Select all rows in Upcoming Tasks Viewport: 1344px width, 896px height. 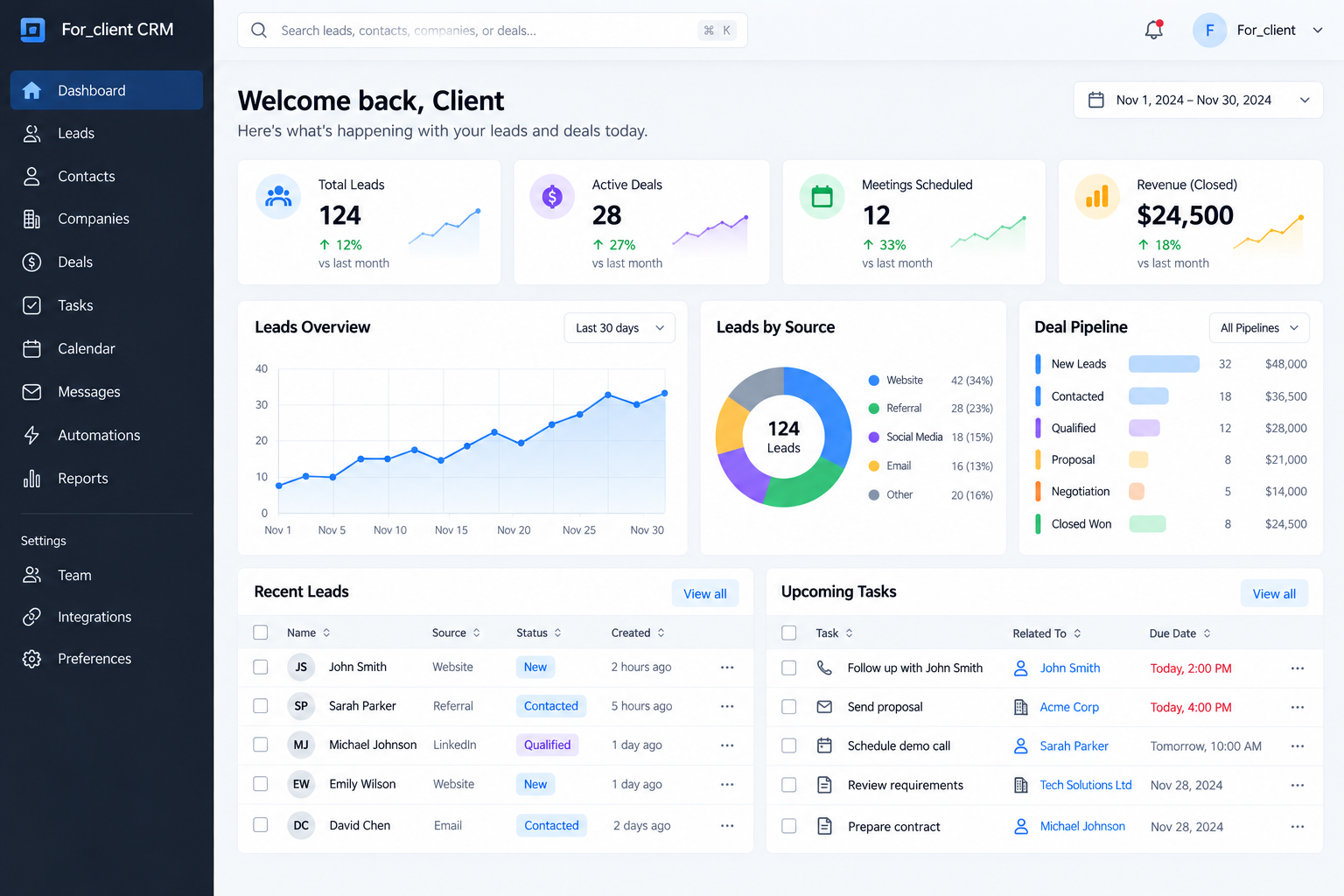tap(789, 633)
